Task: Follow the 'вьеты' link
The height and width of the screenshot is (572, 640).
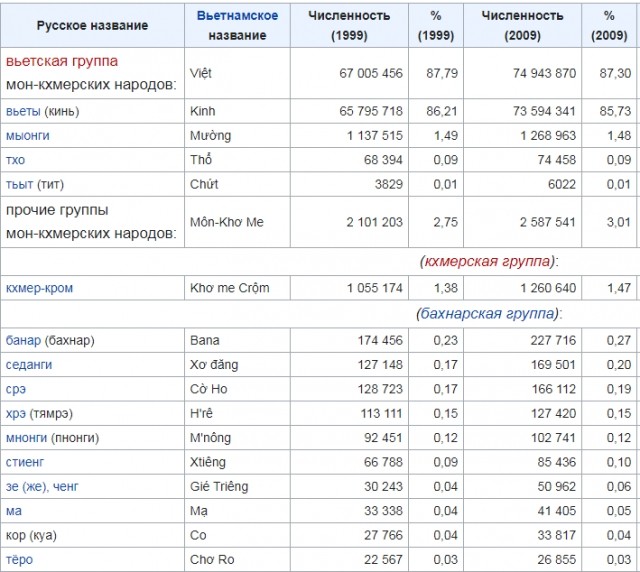Action: (x=23, y=111)
